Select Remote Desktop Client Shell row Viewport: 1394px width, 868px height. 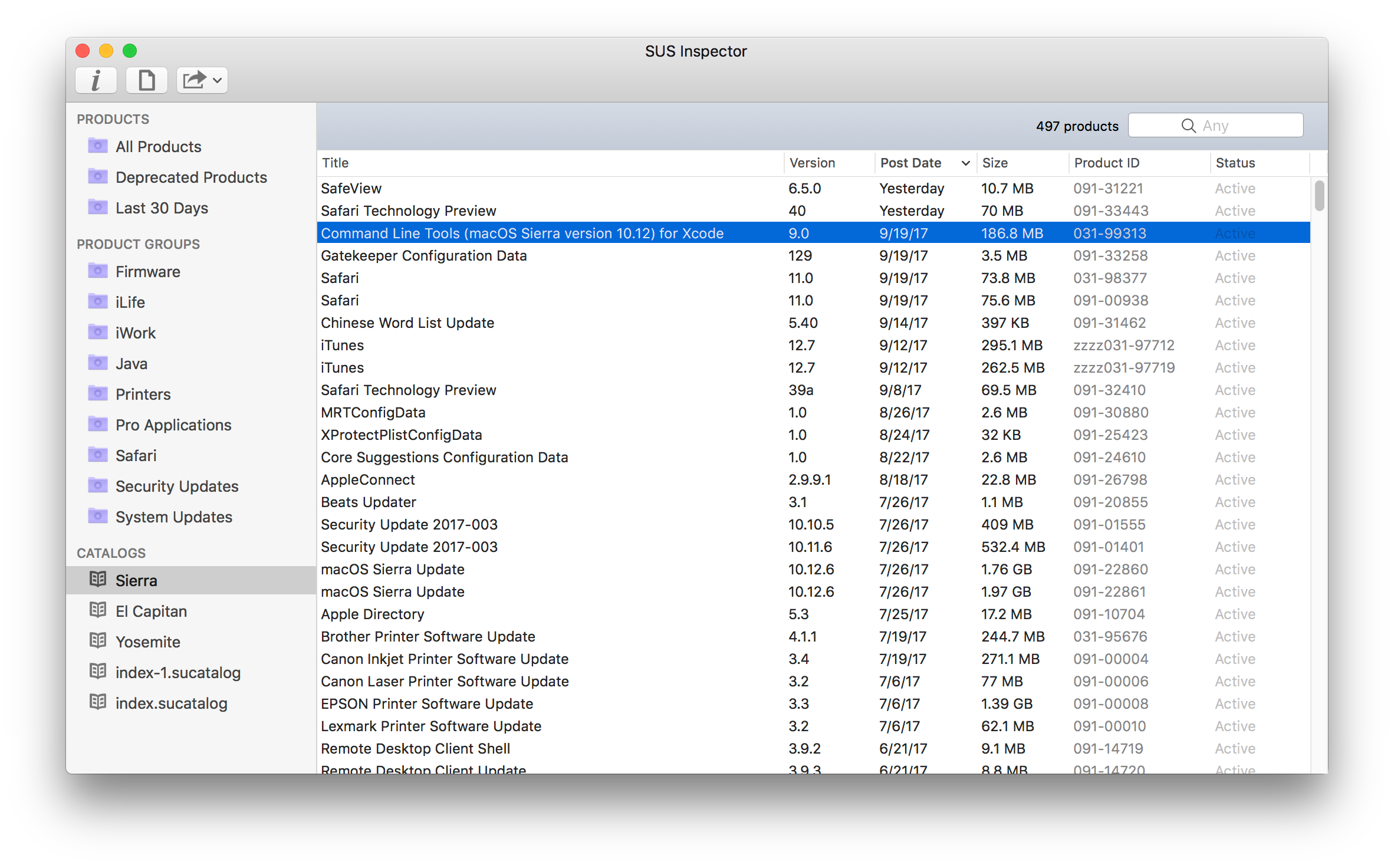tap(813, 748)
